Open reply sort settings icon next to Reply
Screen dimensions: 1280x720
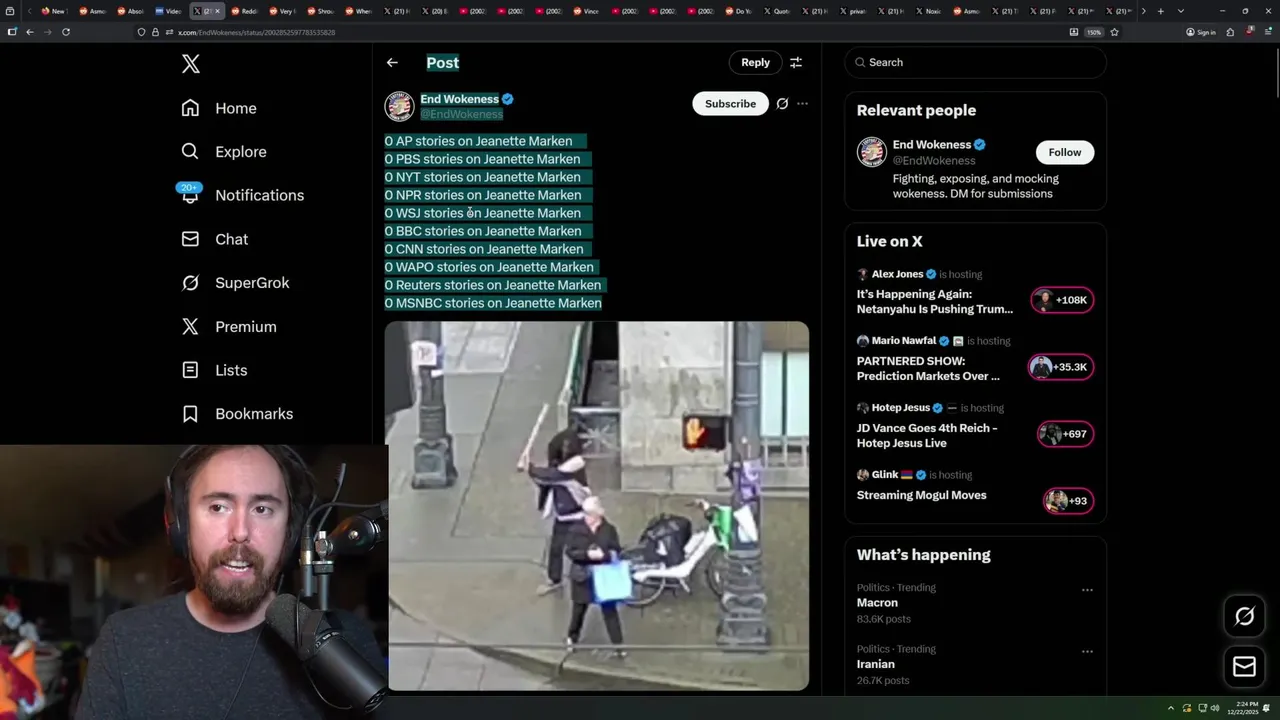click(x=796, y=62)
